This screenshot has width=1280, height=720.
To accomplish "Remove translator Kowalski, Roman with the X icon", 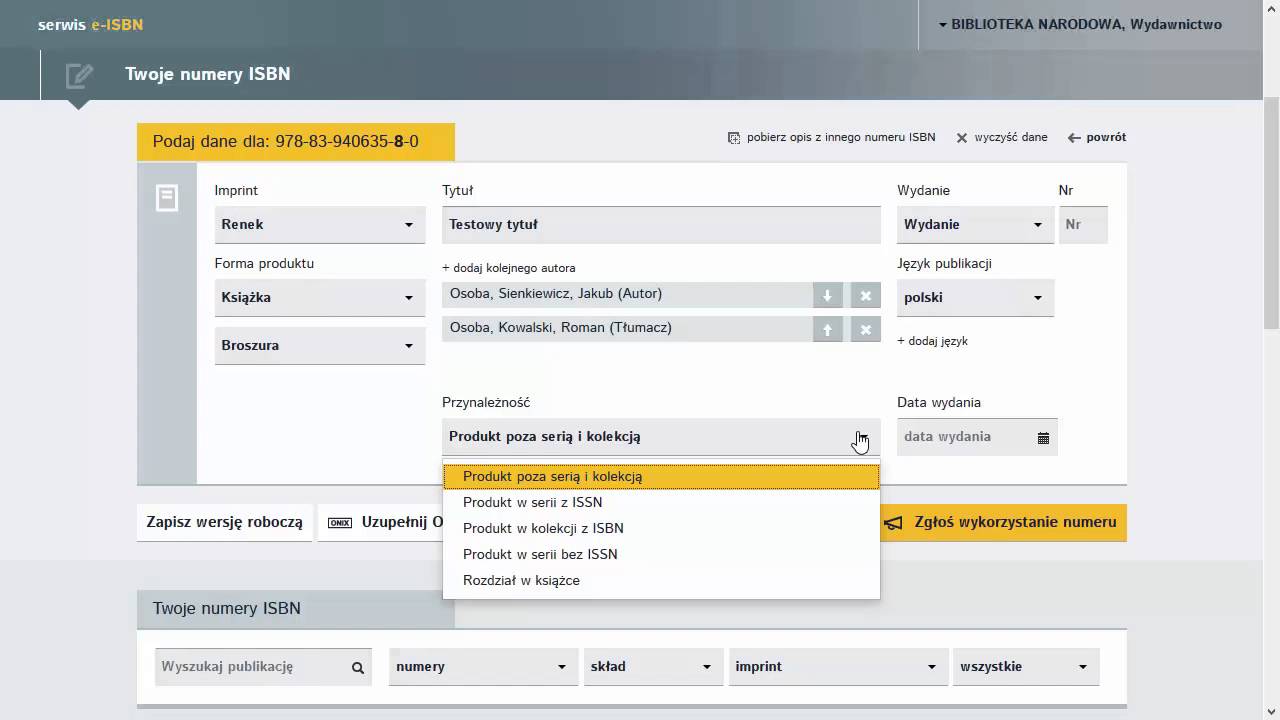I will pos(866,329).
